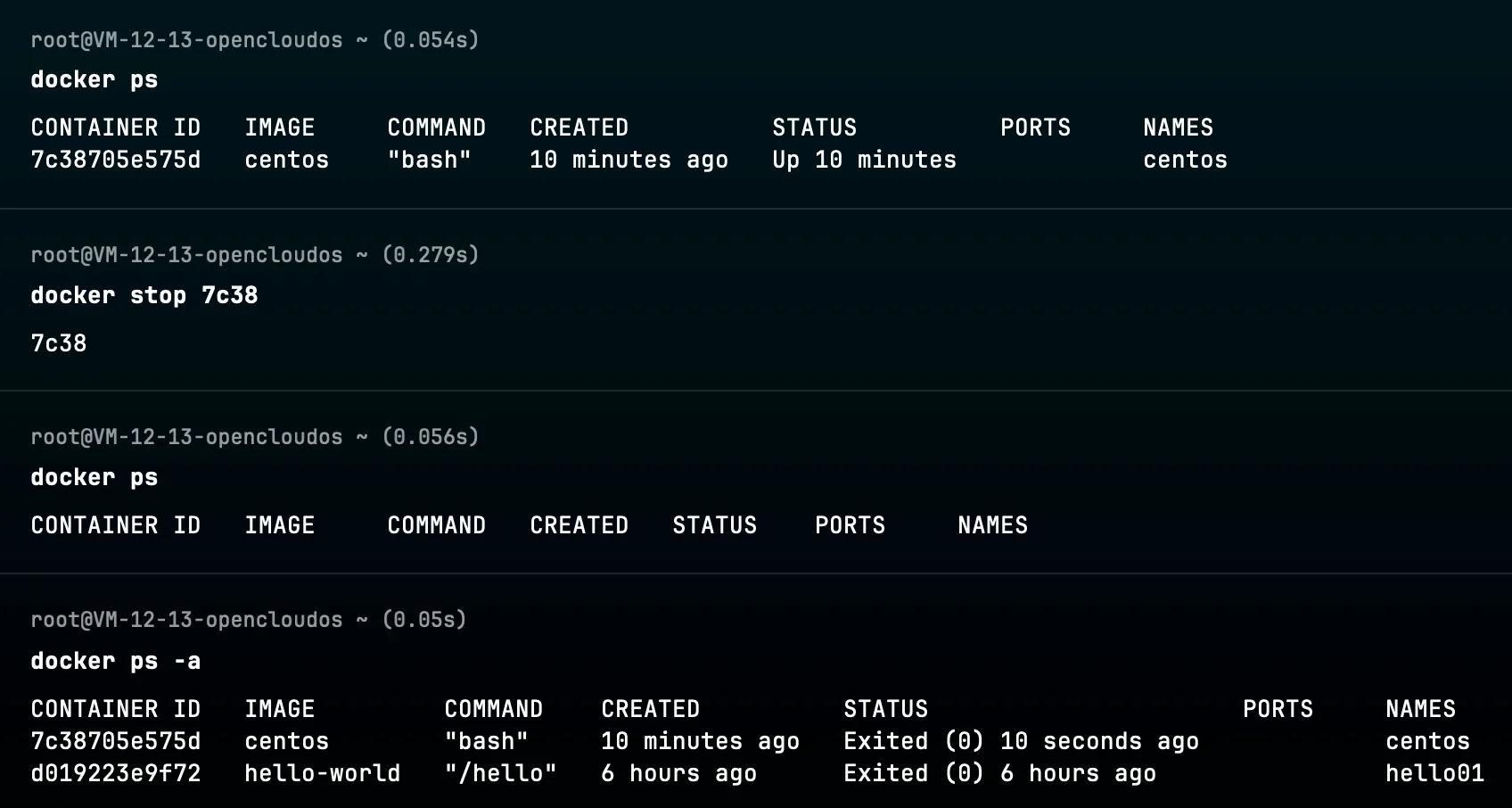
Task: Click the PORTS header in docker ps -a output
Action: 1277,709
